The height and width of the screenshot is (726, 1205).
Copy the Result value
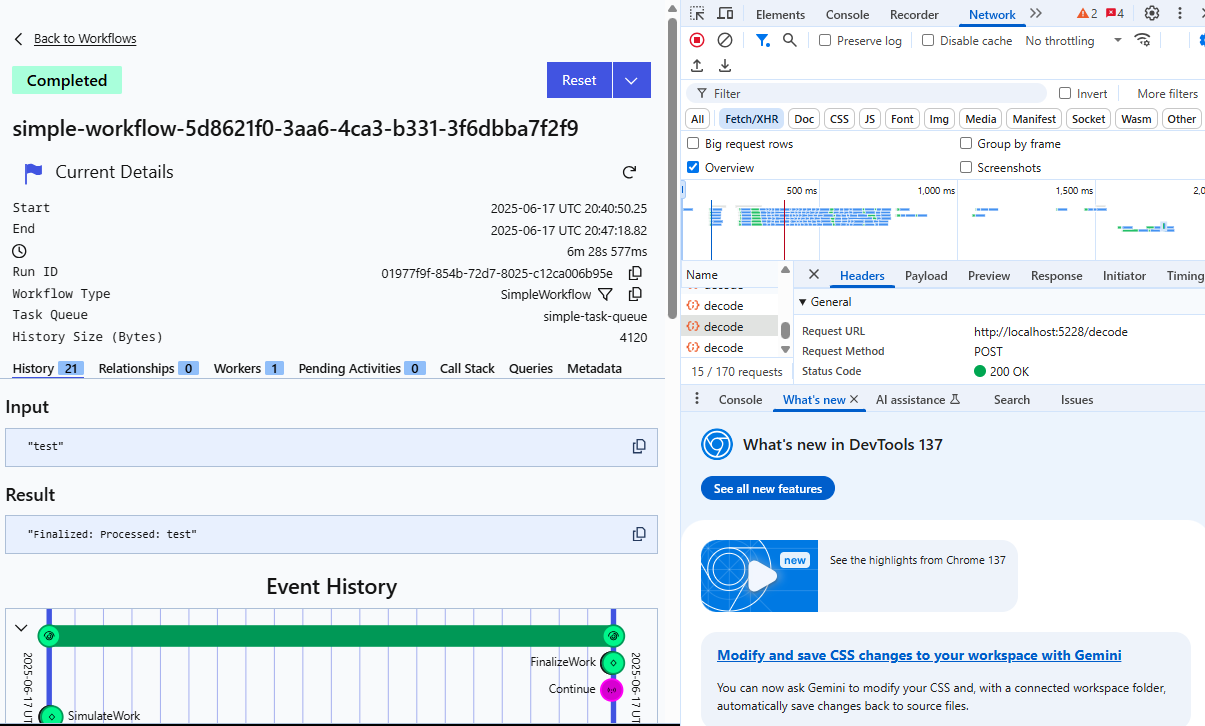639,534
